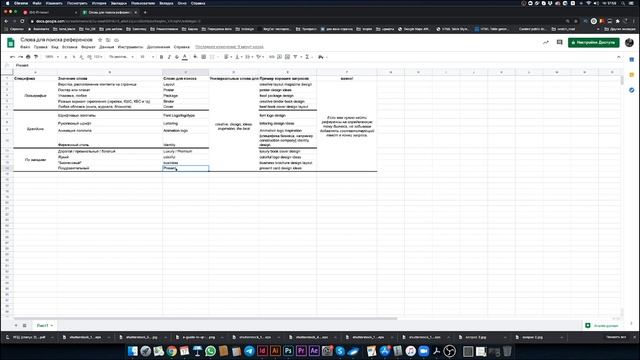
Task: Select the Font Logo/logotype cell
Action: (186, 116)
